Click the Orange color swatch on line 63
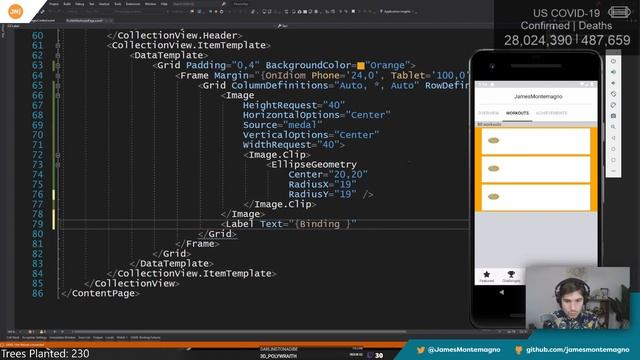Image resolution: width=640 pixels, height=360 pixels. coord(361,66)
